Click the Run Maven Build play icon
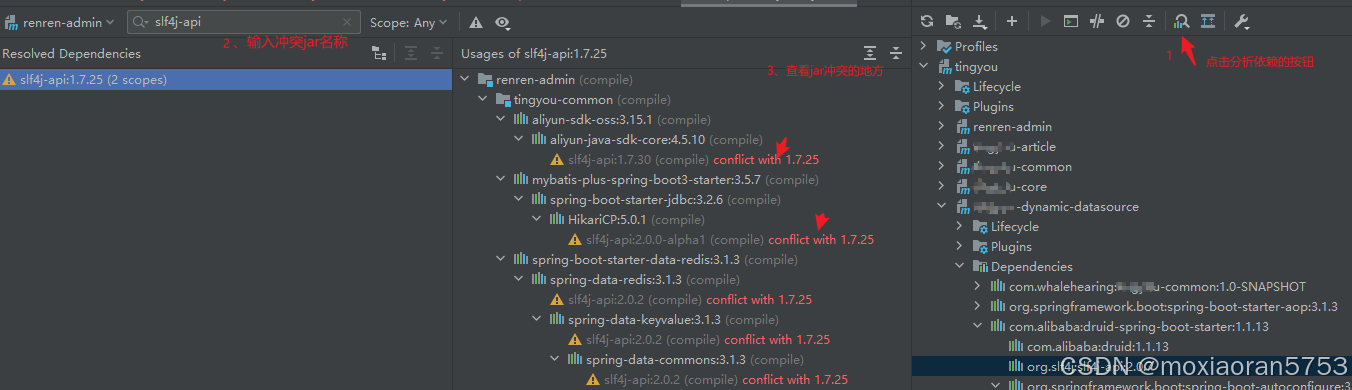Image resolution: width=1352 pixels, height=390 pixels. click(x=1045, y=21)
